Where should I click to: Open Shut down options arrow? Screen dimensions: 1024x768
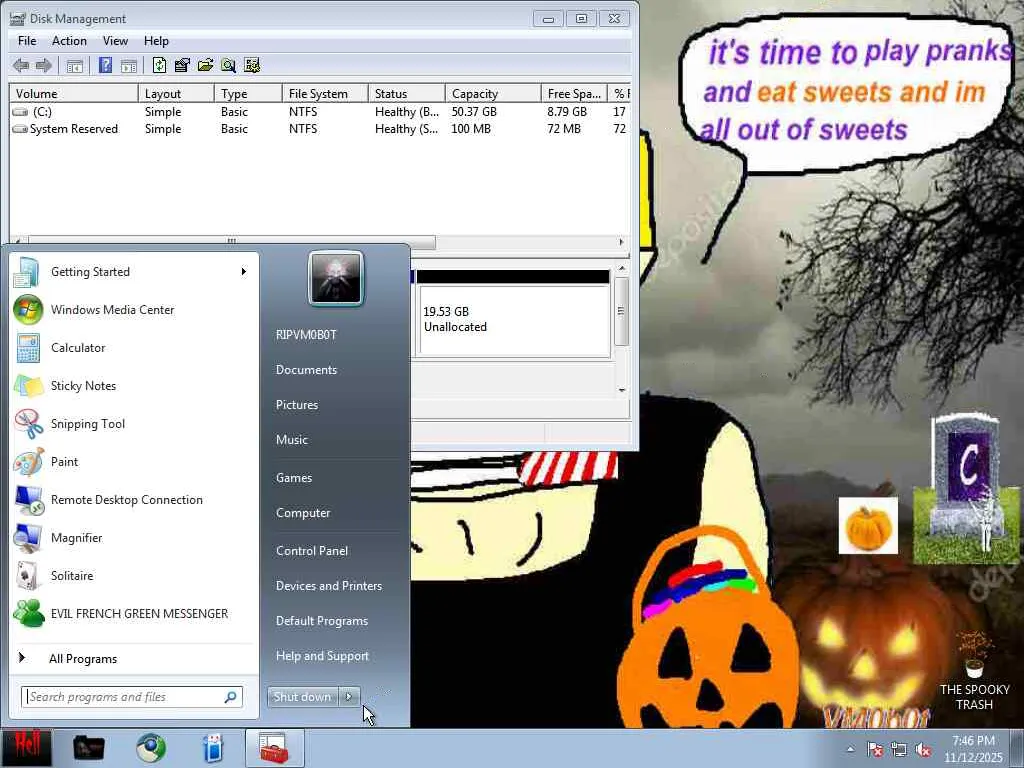tap(349, 697)
